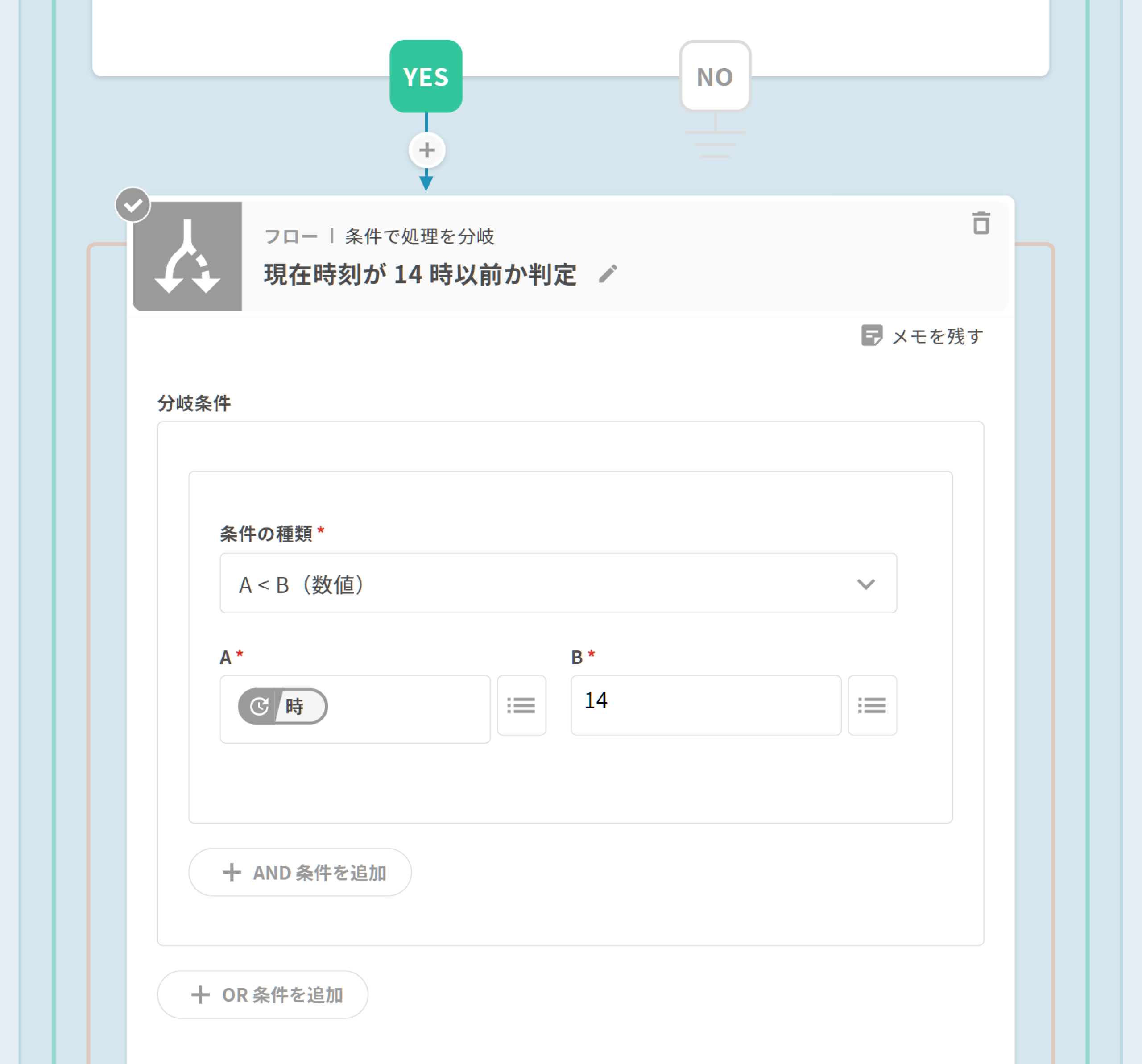1142x1064 pixels.
Task: Click the pencil icon to rename step
Action: (607, 274)
